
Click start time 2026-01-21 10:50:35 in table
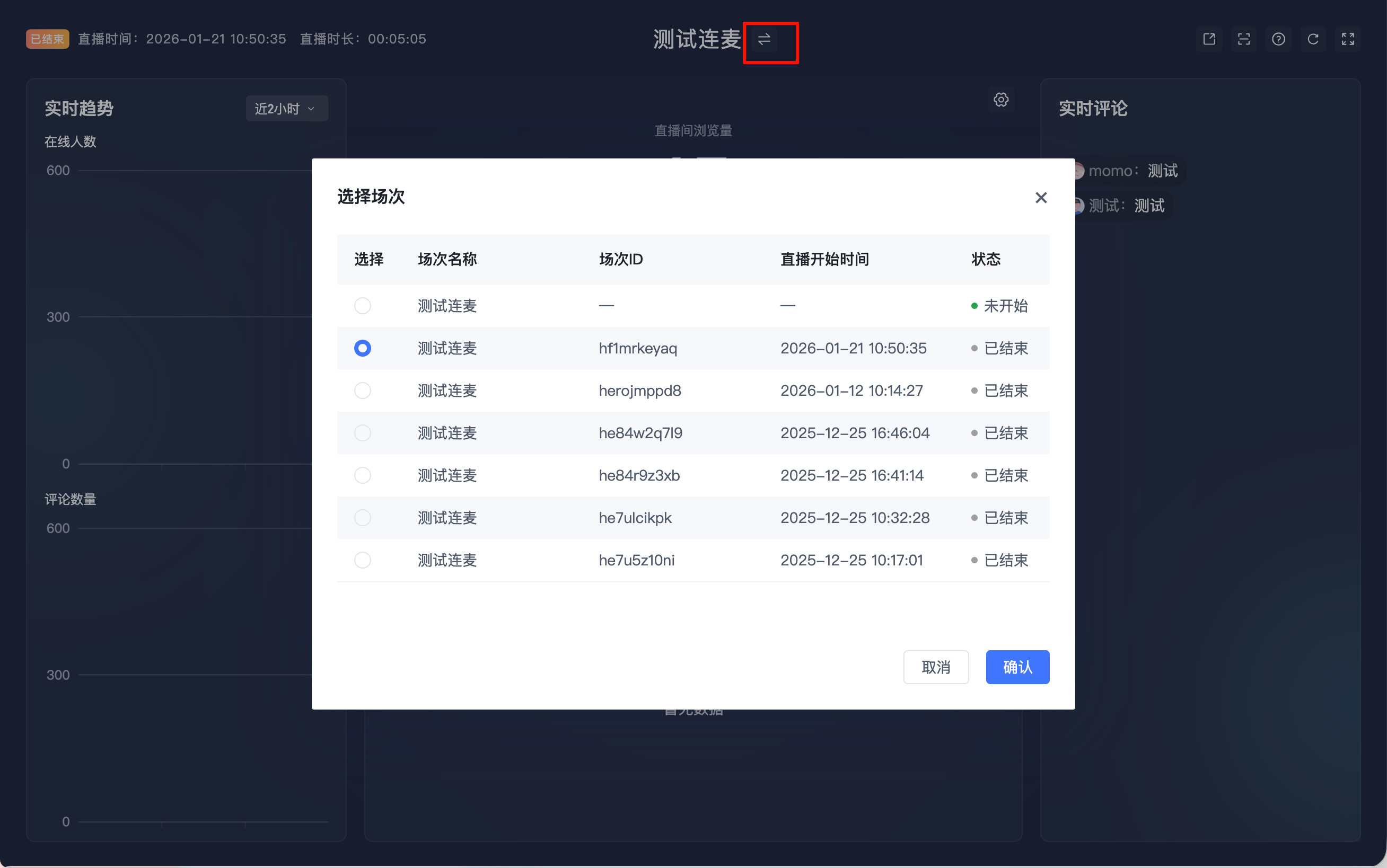coord(854,349)
